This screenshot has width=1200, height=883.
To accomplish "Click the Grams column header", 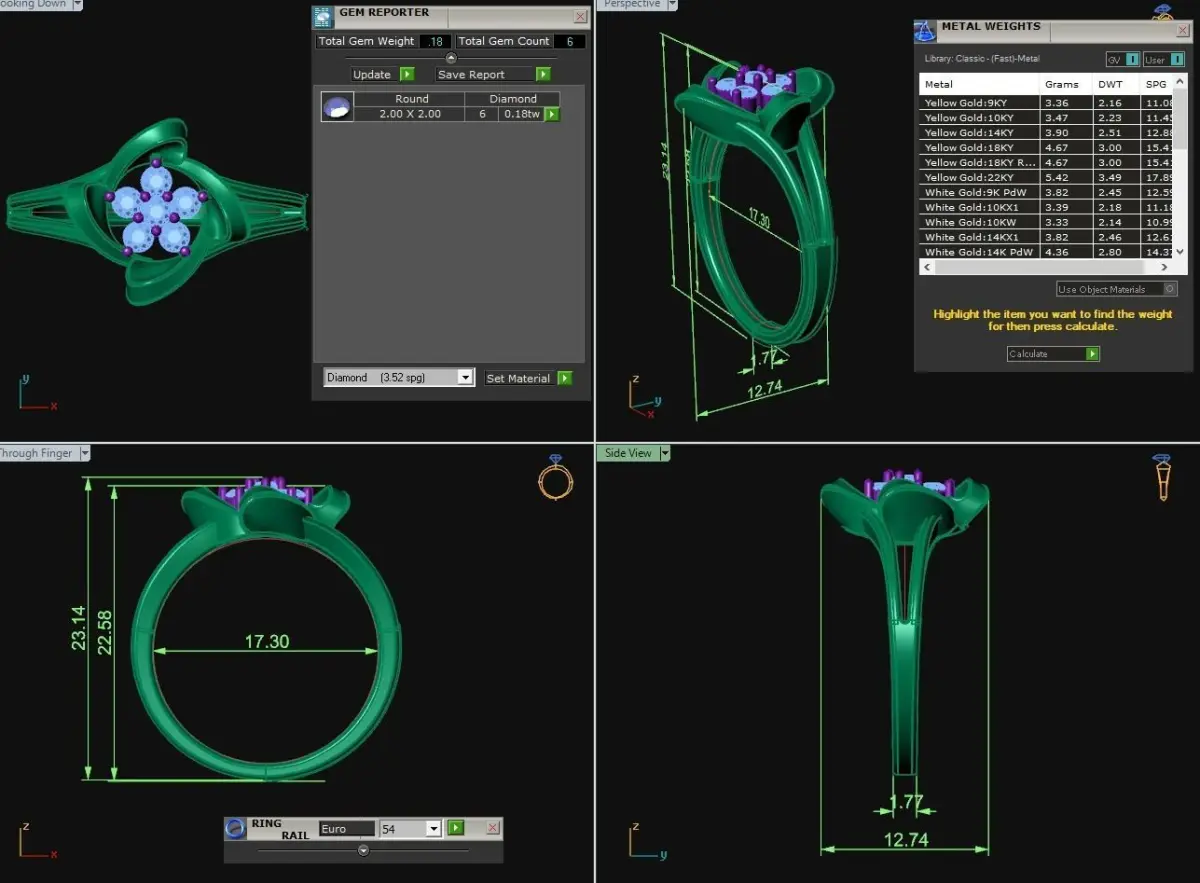I will (x=1066, y=84).
